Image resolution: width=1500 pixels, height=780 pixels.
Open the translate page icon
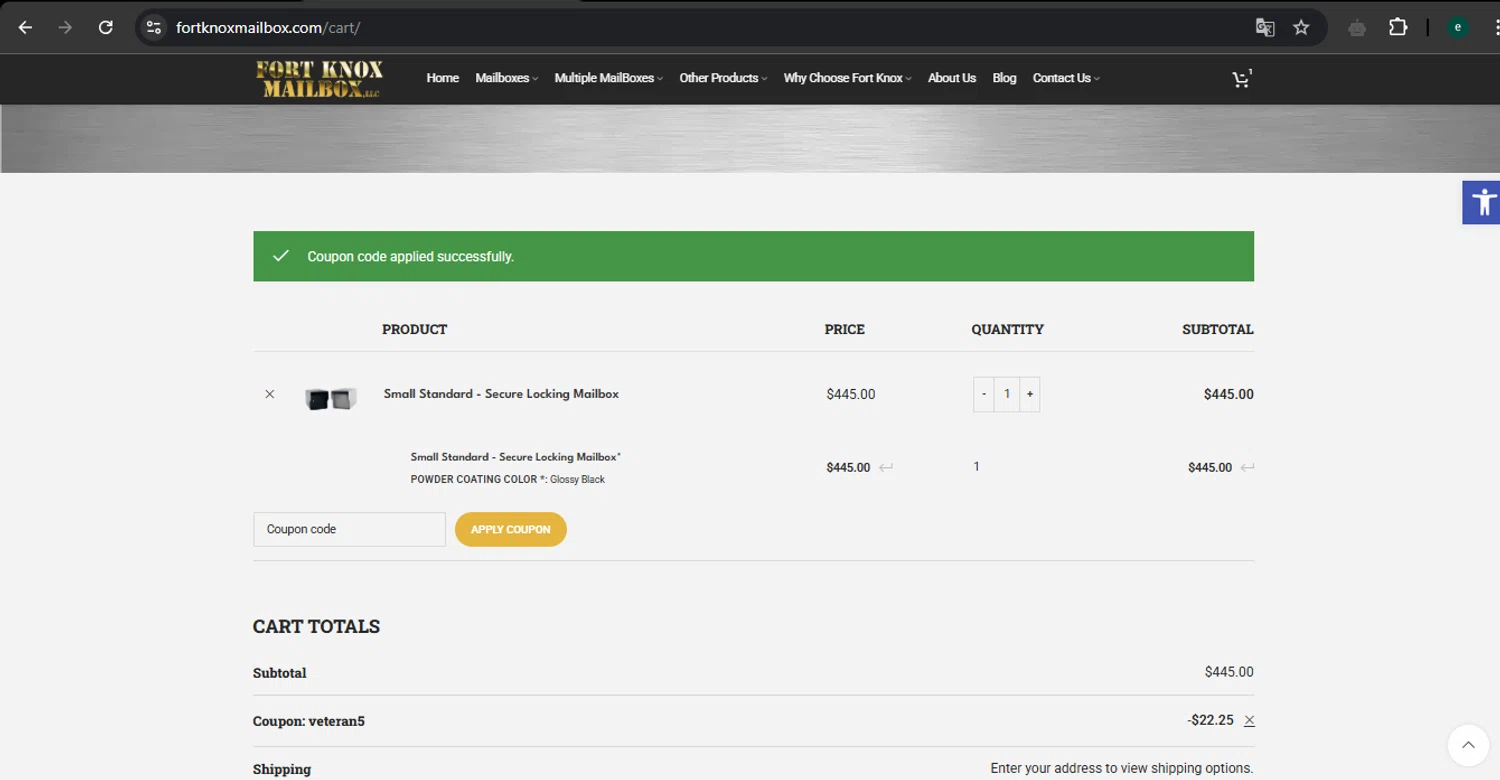[1265, 27]
